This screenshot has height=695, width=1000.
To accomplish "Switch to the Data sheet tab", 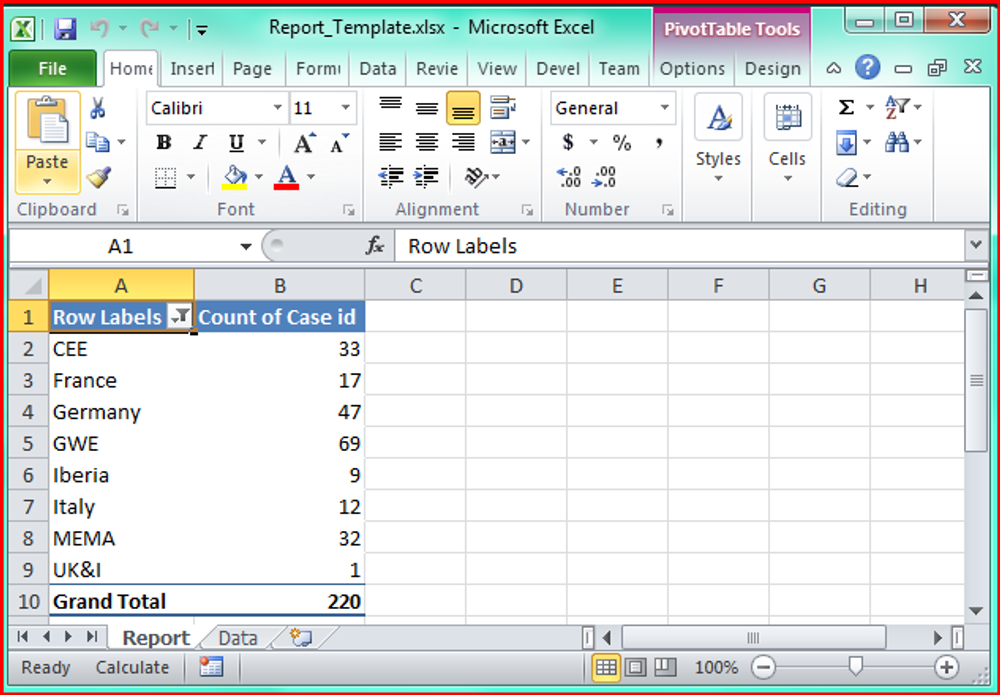I will pyautogui.click(x=237, y=637).
